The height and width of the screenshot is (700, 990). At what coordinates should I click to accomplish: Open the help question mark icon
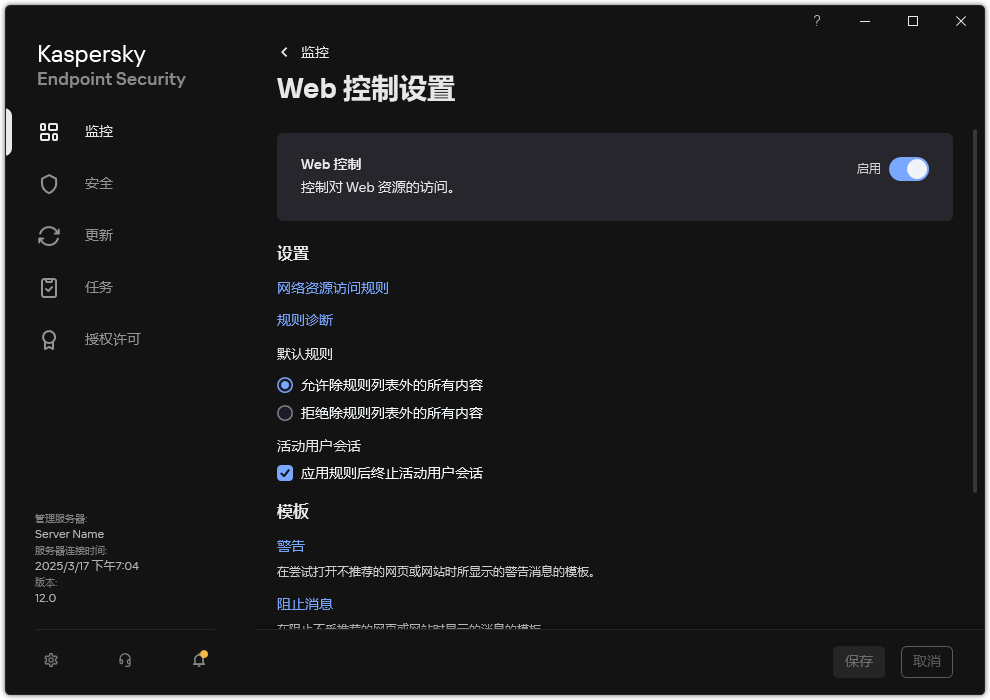pyautogui.click(x=816, y=20)
